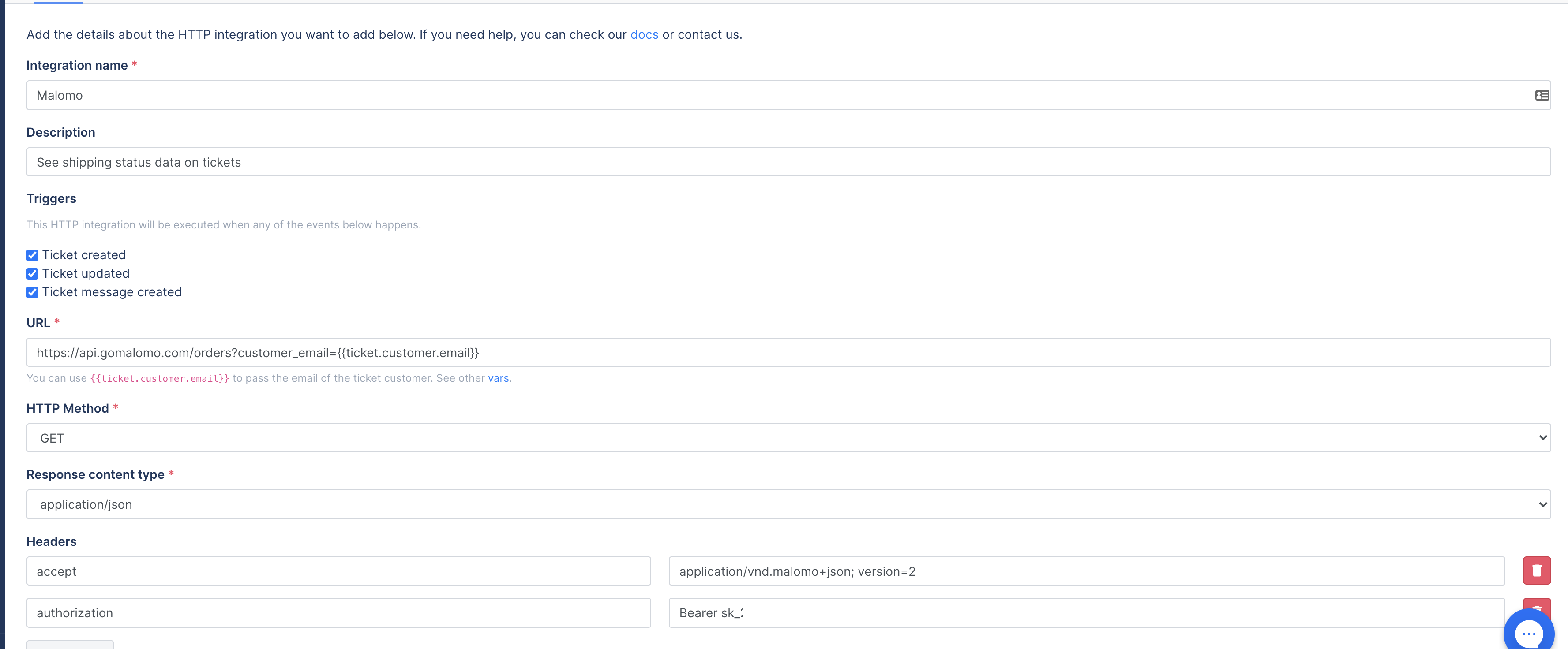The height and width of the screenshot is (649, 1568).
Task: Delete the accept header row via trash icon
Action: 1537,571
